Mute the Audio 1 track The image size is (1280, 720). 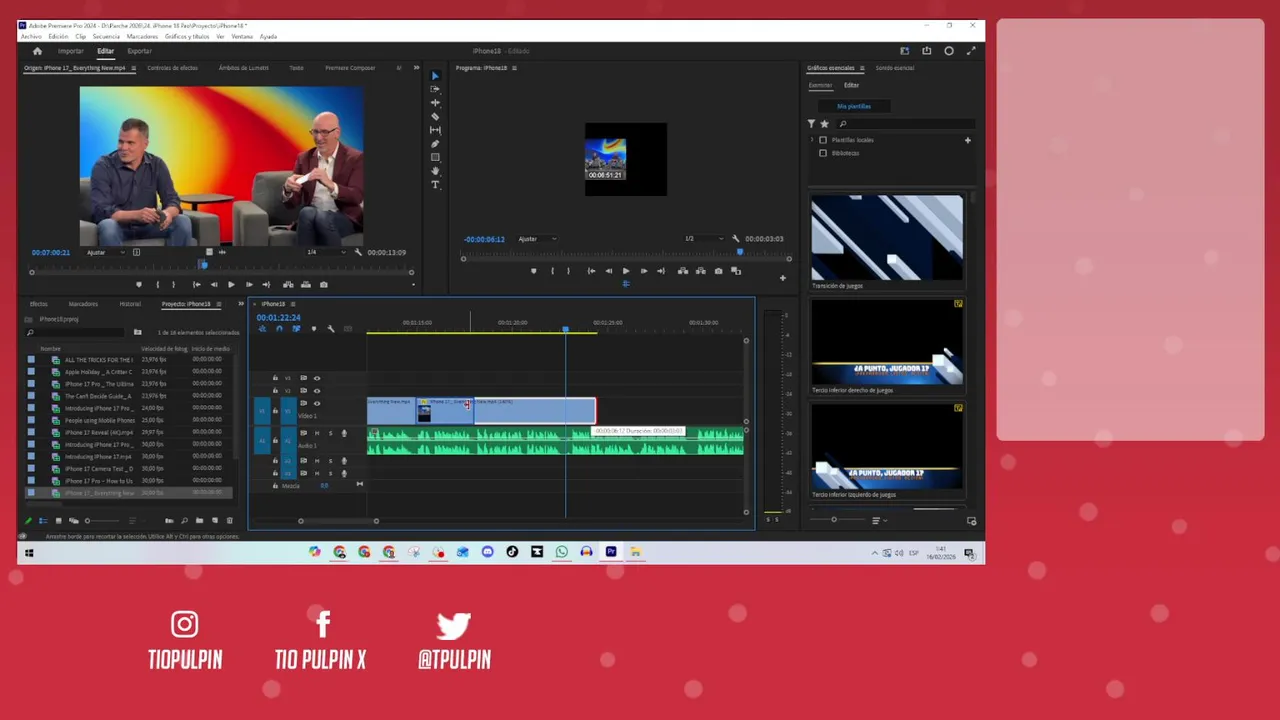click(x=317, y=433)
